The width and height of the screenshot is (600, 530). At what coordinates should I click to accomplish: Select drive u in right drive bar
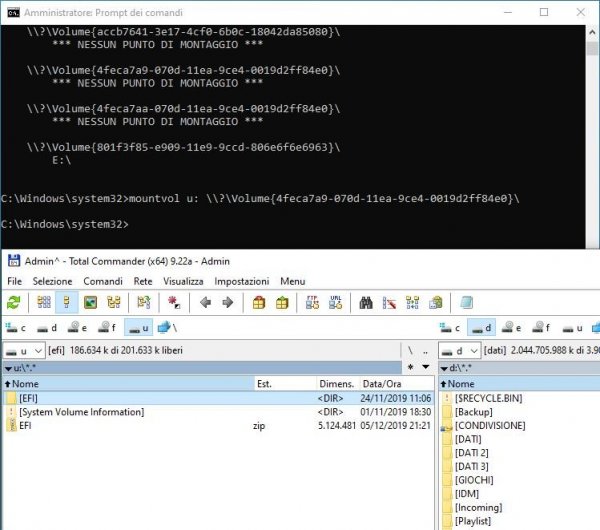click(573, 328)
